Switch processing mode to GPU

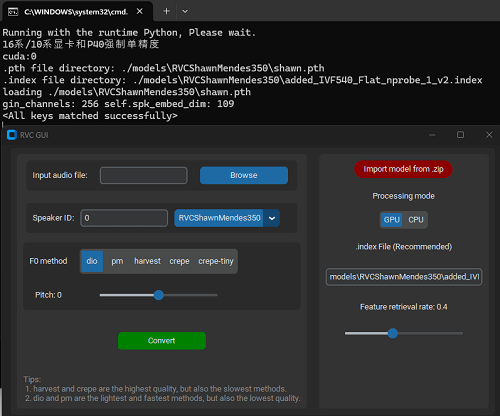[392, 220]
